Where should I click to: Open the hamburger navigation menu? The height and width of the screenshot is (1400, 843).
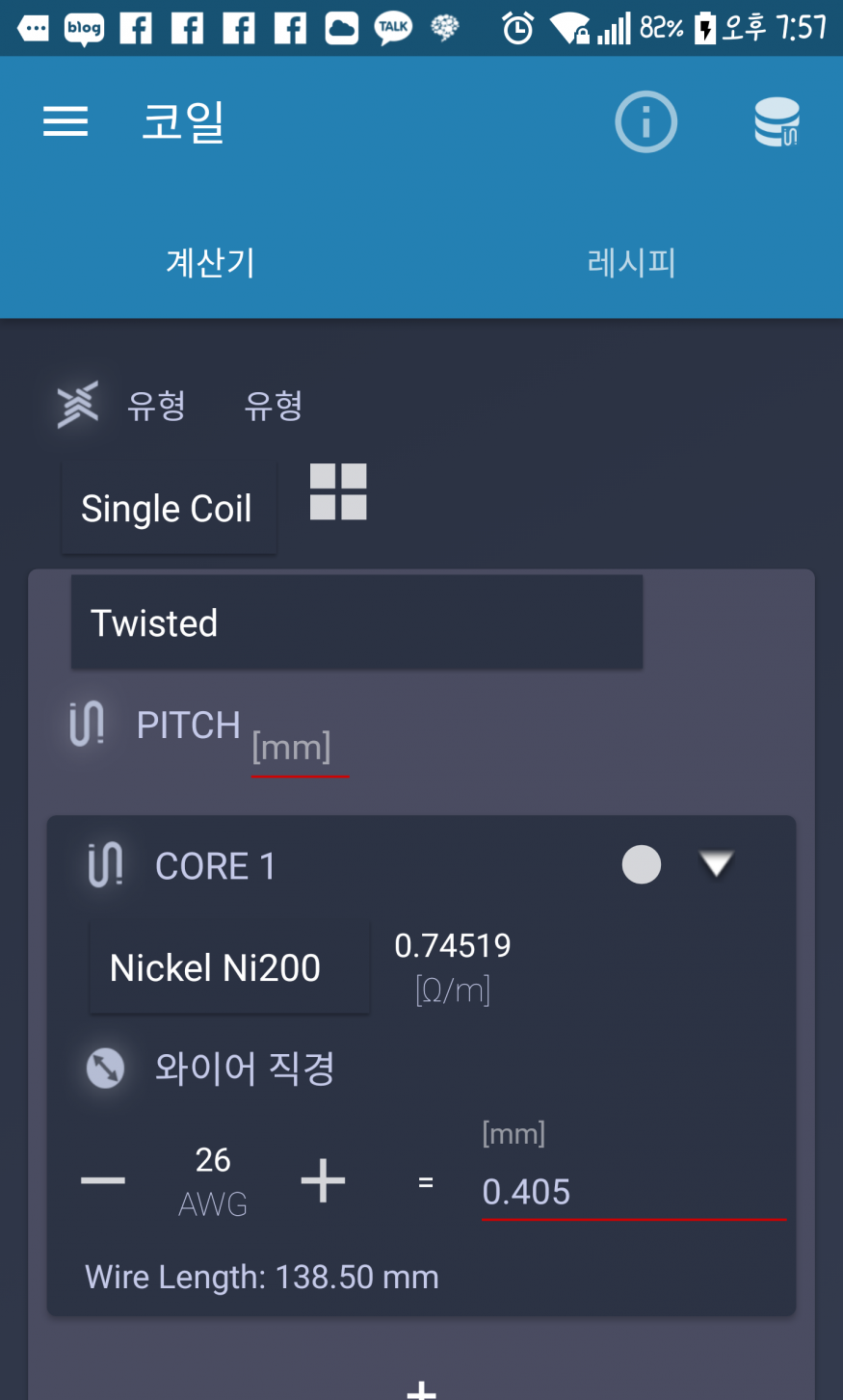pyautogui.click(x=66, y=122)
